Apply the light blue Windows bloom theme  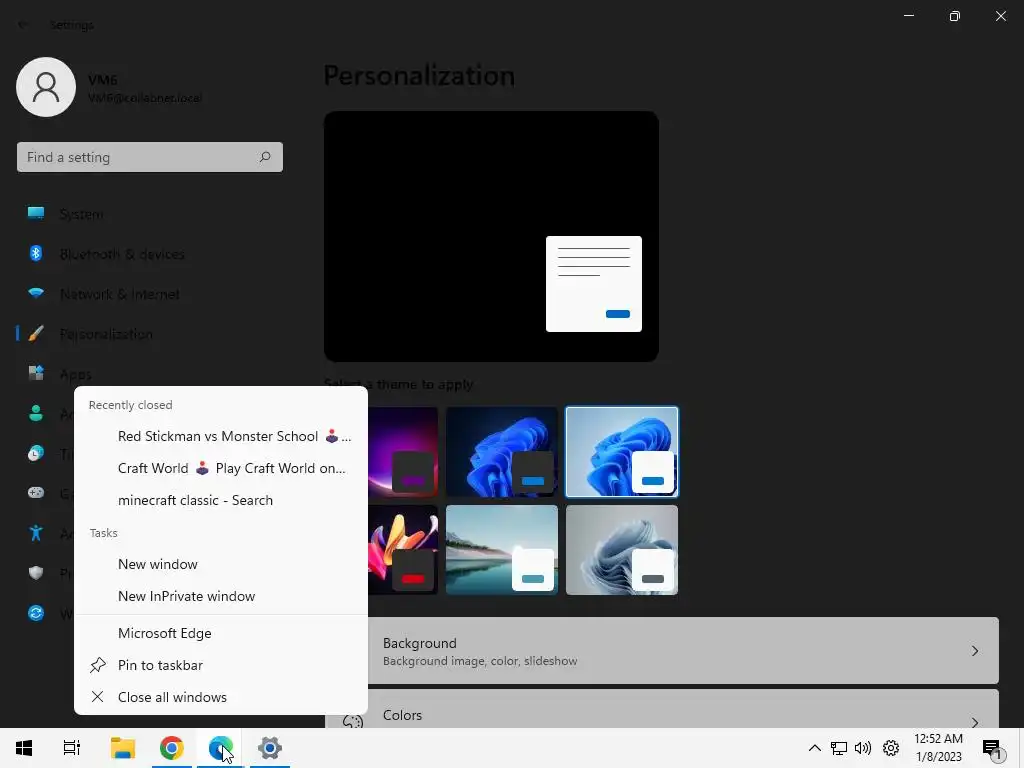(622, 452)
